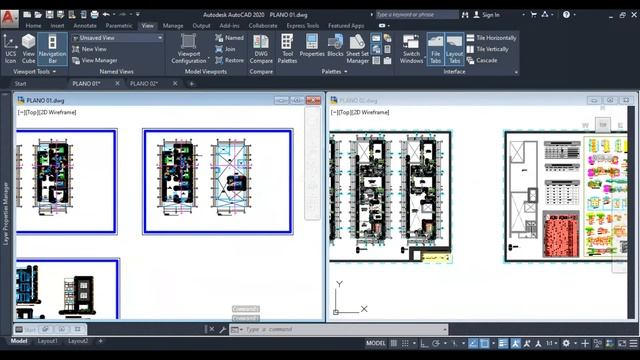
Task: Expand the Palettes panel
Action: (334, 72)
